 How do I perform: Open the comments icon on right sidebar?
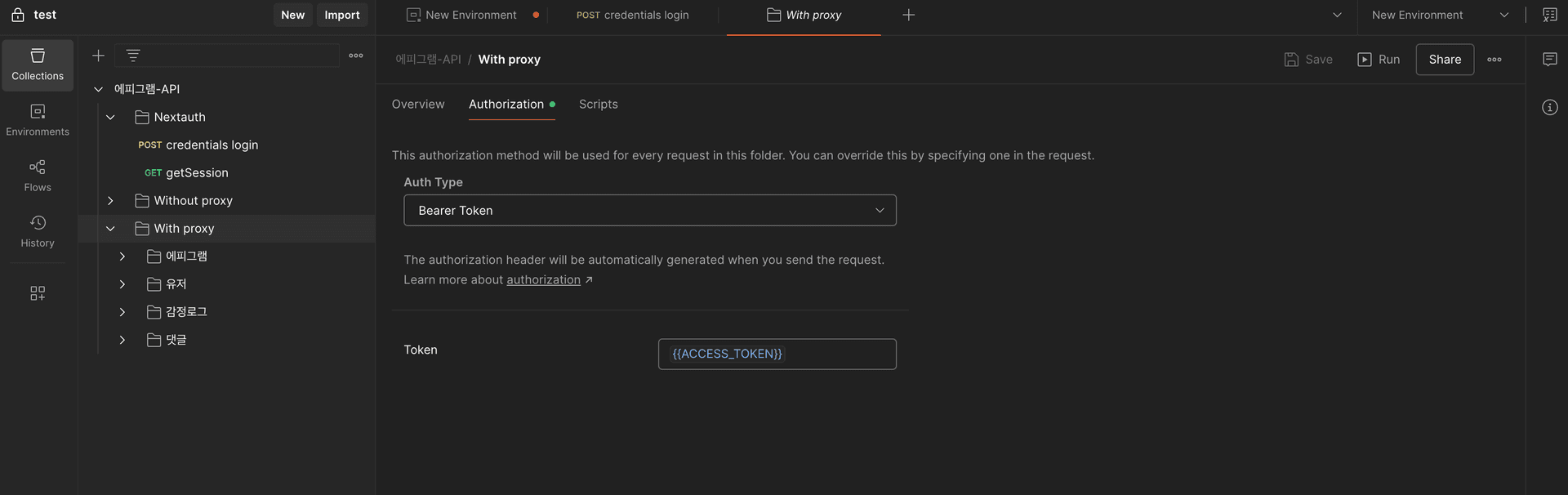(x=1549, y=59)
